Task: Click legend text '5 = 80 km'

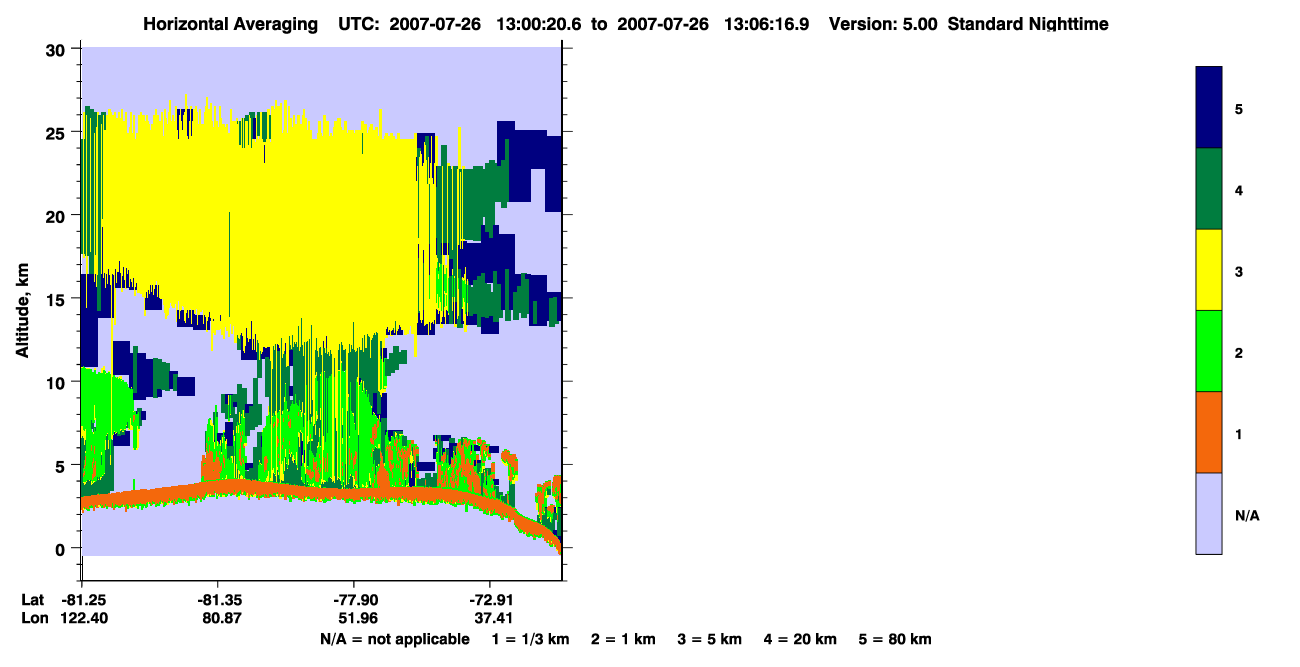Action: (896, 640)
